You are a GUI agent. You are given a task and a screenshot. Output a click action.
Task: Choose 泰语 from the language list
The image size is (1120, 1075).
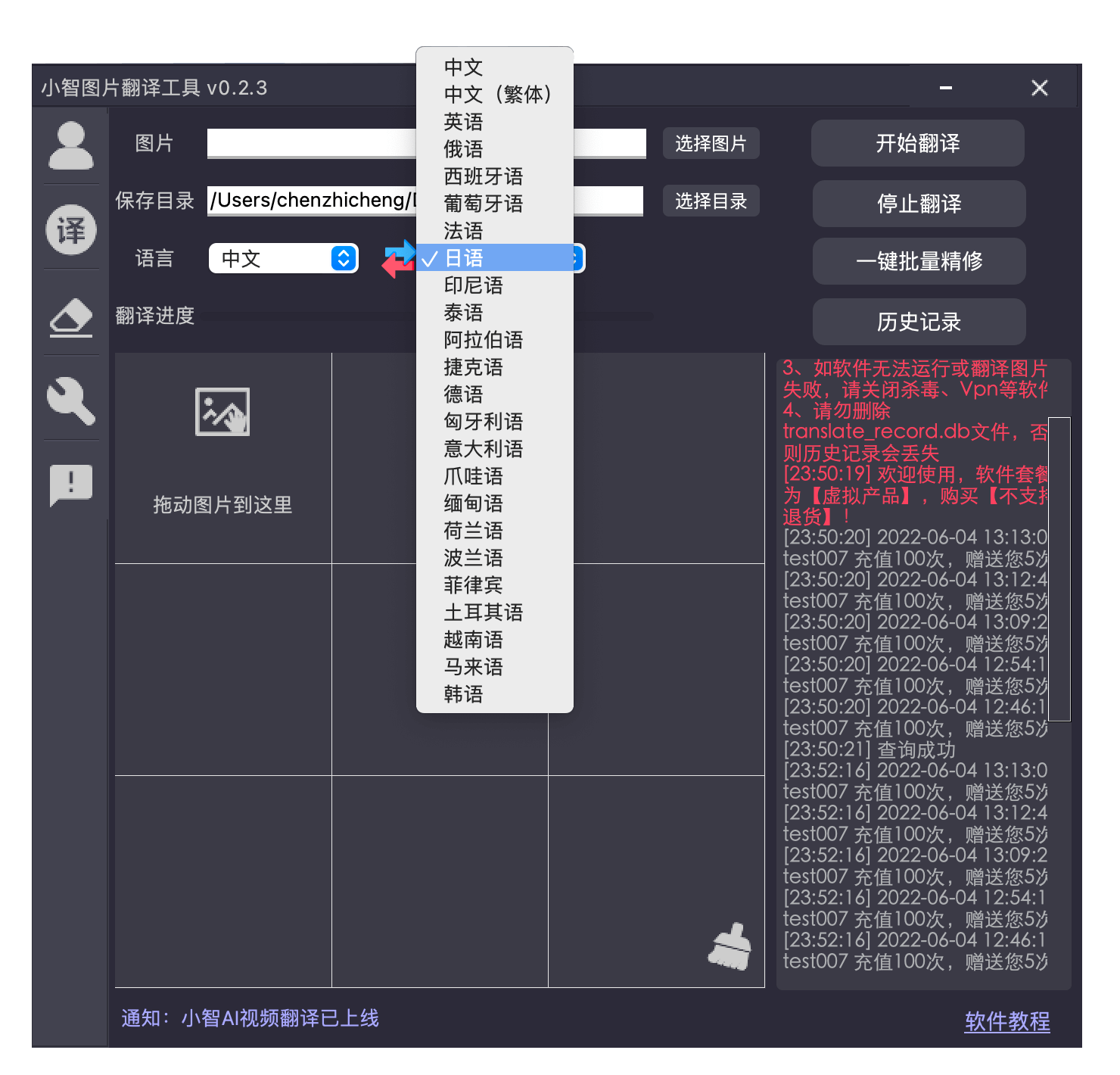[495, 313]
